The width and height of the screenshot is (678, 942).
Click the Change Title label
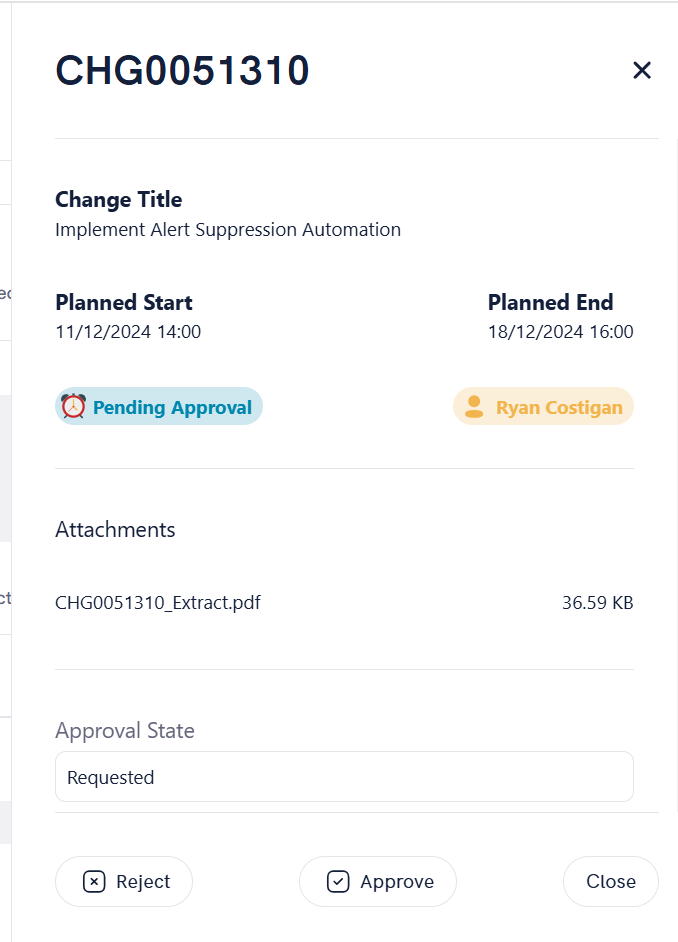118,199
